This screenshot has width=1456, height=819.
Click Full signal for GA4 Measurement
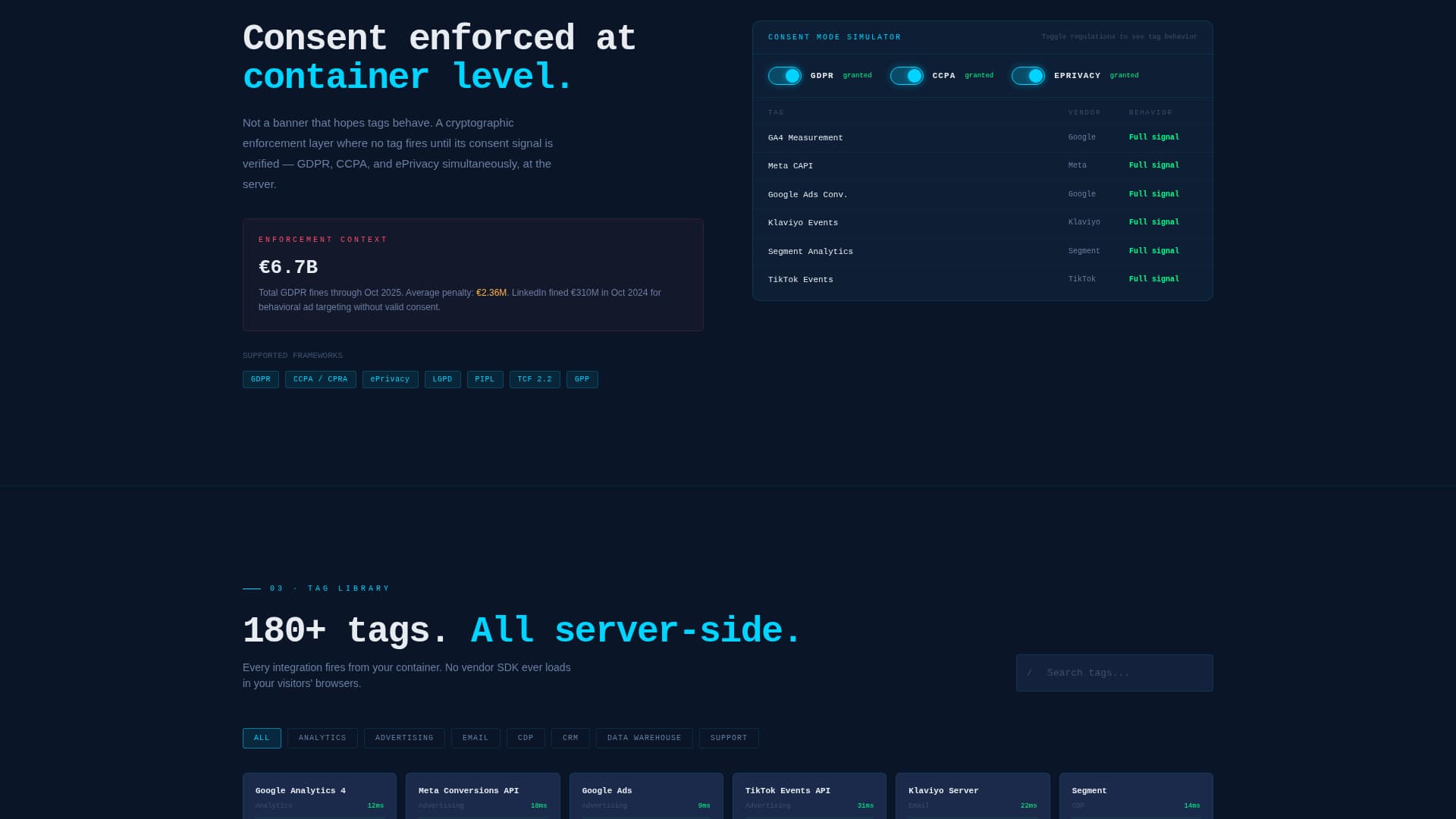1153,138
